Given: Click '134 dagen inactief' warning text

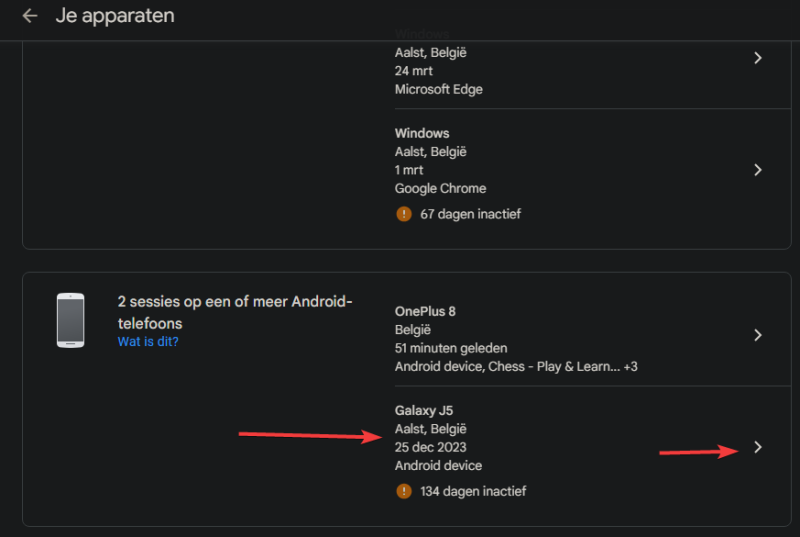Looking at the screenshot, I should pyautogui.click(x=473, y=491).
